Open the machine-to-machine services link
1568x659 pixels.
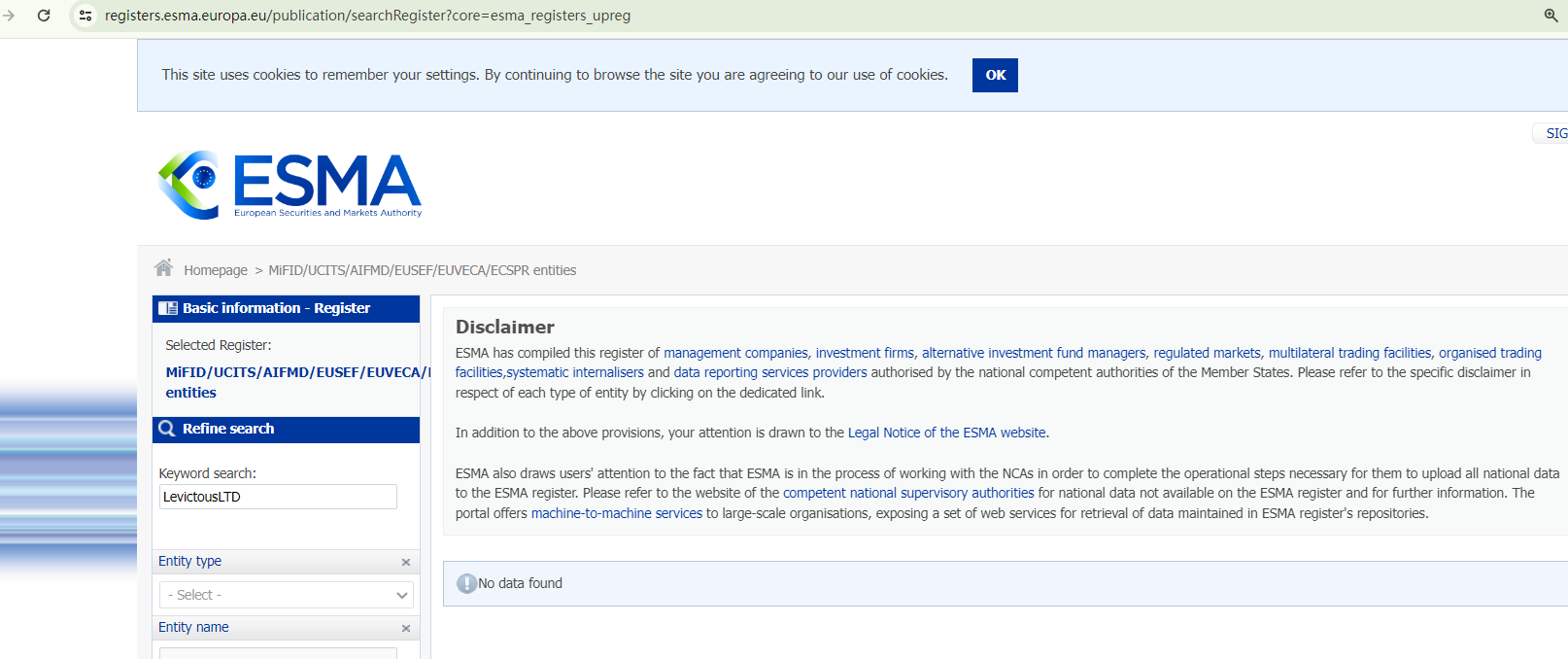(616, 513)
